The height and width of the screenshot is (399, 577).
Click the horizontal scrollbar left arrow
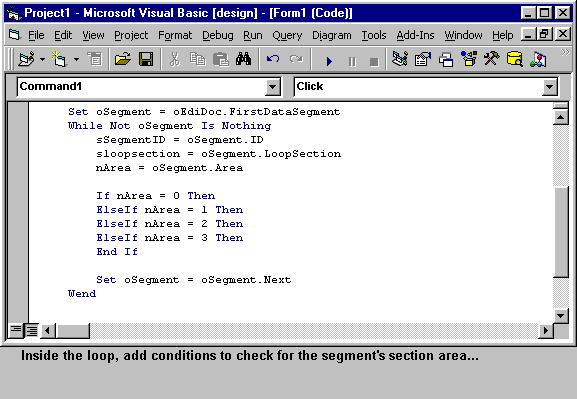[x=47, y=331]
